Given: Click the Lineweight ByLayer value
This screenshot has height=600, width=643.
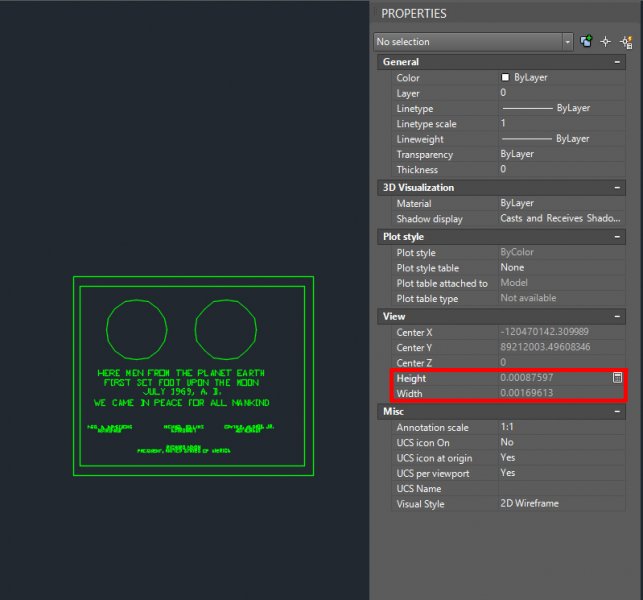Looking at the screenshot, I should click(x=562, y=139).
